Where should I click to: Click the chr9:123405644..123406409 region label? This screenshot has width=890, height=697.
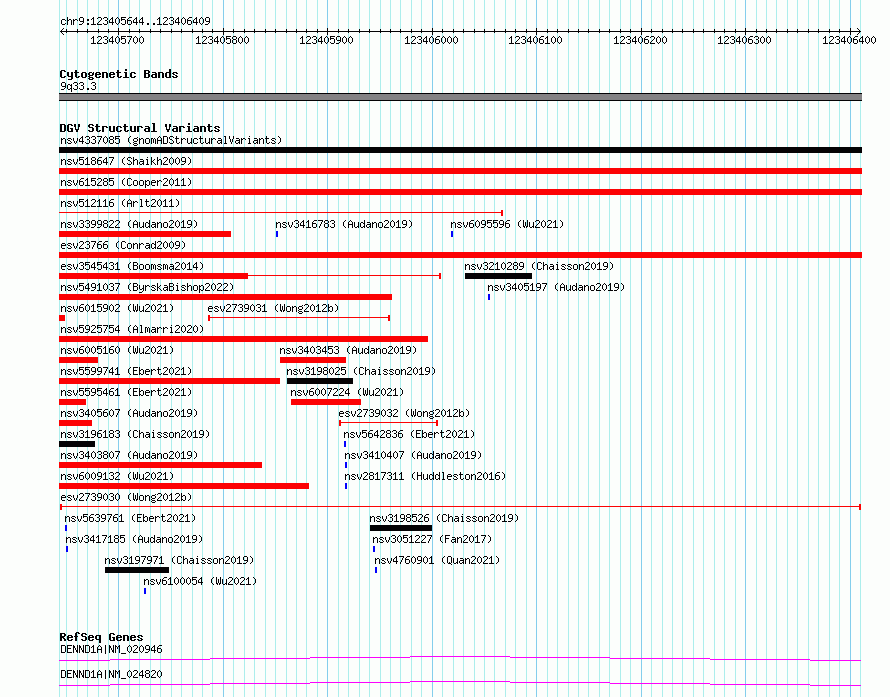135,21
